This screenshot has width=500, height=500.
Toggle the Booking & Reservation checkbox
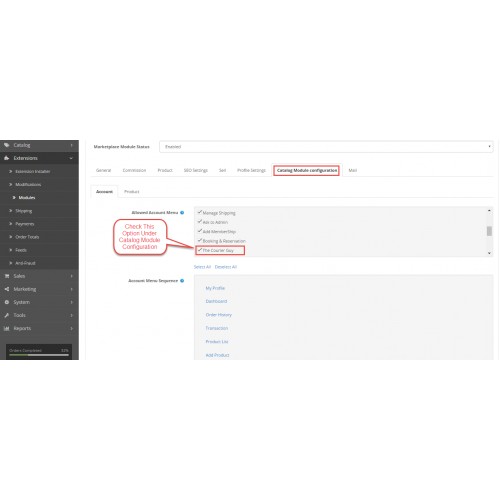[200, 240]
